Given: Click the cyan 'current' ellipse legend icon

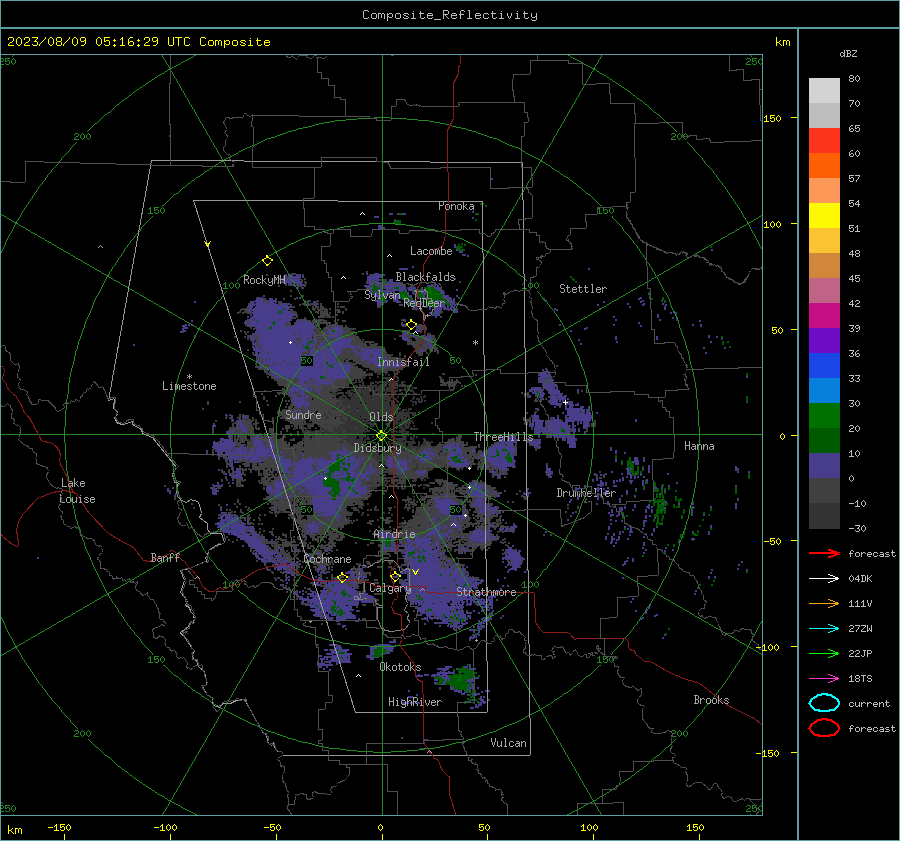Looking at the screenshot, I should [x=824, y=703].
